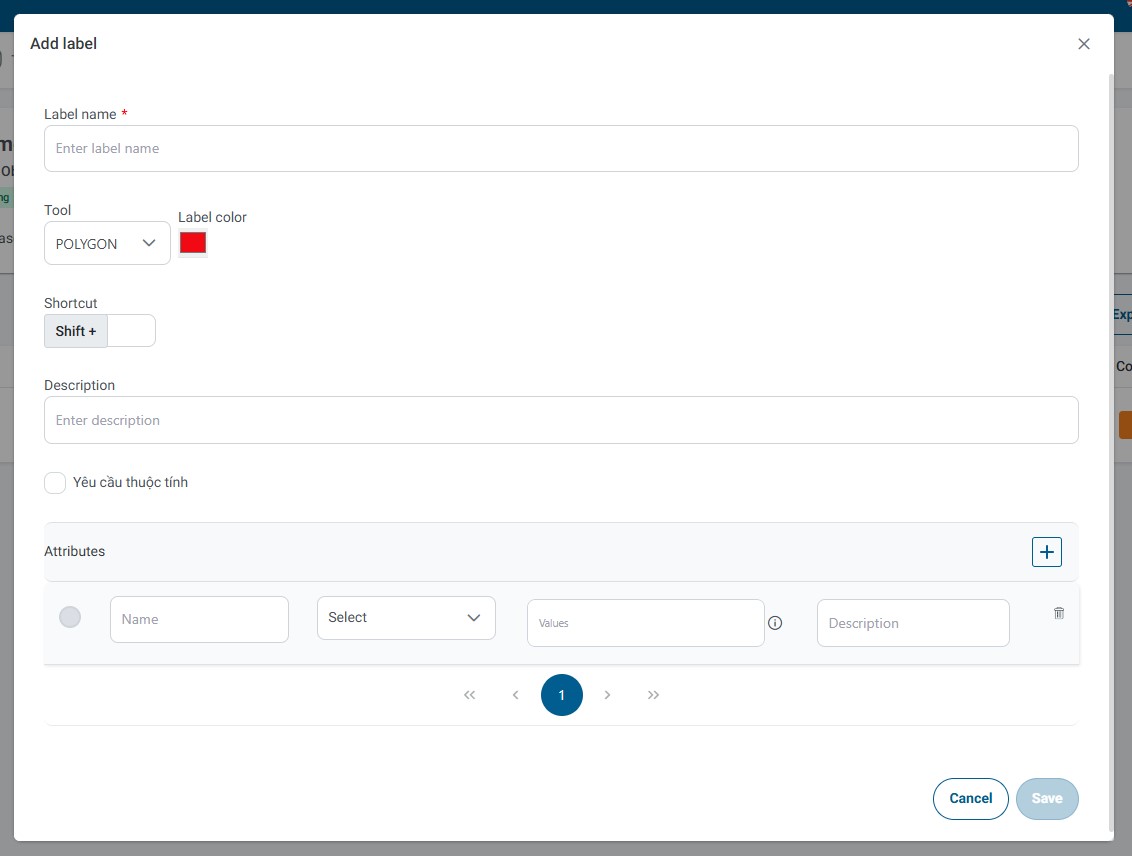Click into the Enter description field

tap(561, 420)
